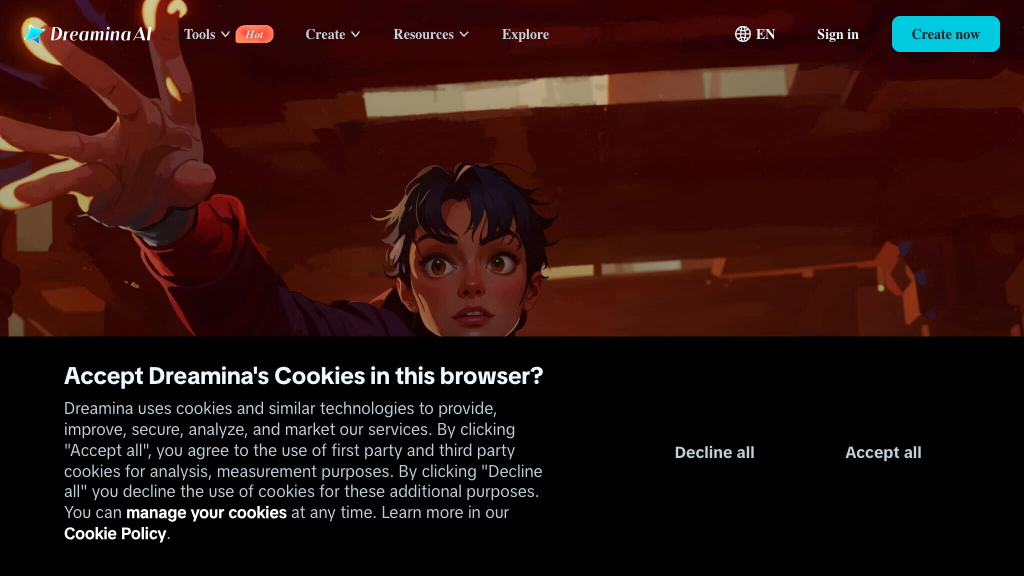Image resolution: width=1024 pixels, height=576 pixels.
Task: Expand the Tools dropdown chevron
Action: pos(225,34)
